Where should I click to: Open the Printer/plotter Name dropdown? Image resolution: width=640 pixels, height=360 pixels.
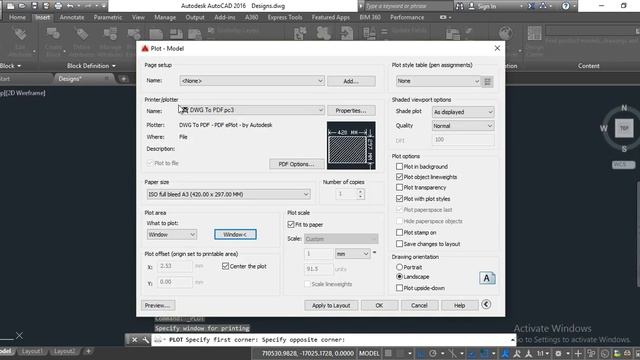coord(252,110)
